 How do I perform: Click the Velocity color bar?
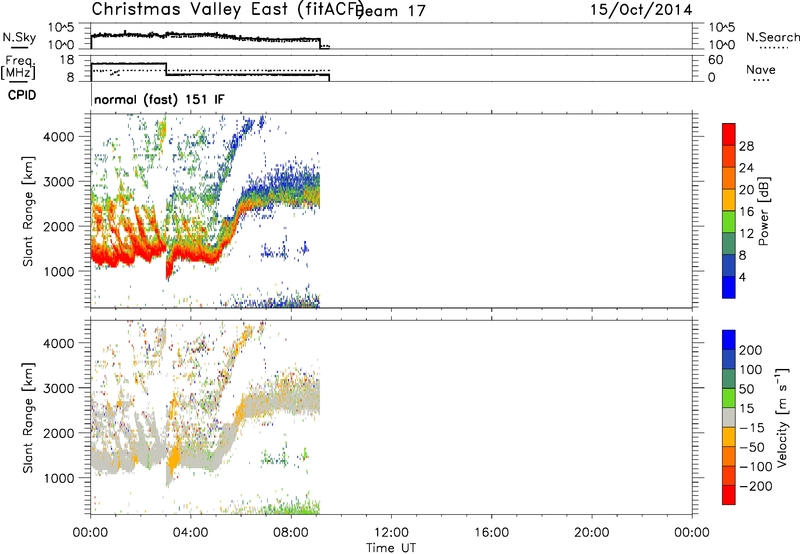point(729,417)
